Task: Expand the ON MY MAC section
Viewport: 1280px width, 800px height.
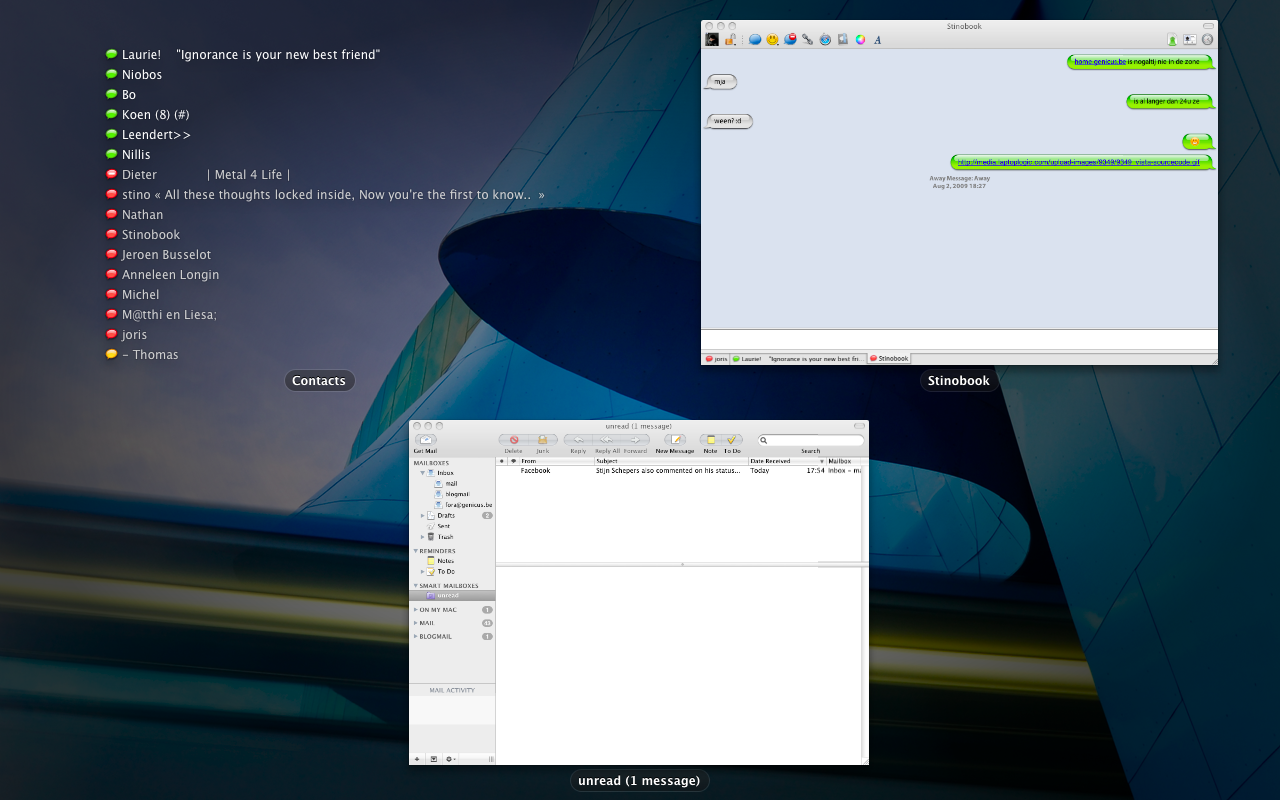Action: (415, 610)
